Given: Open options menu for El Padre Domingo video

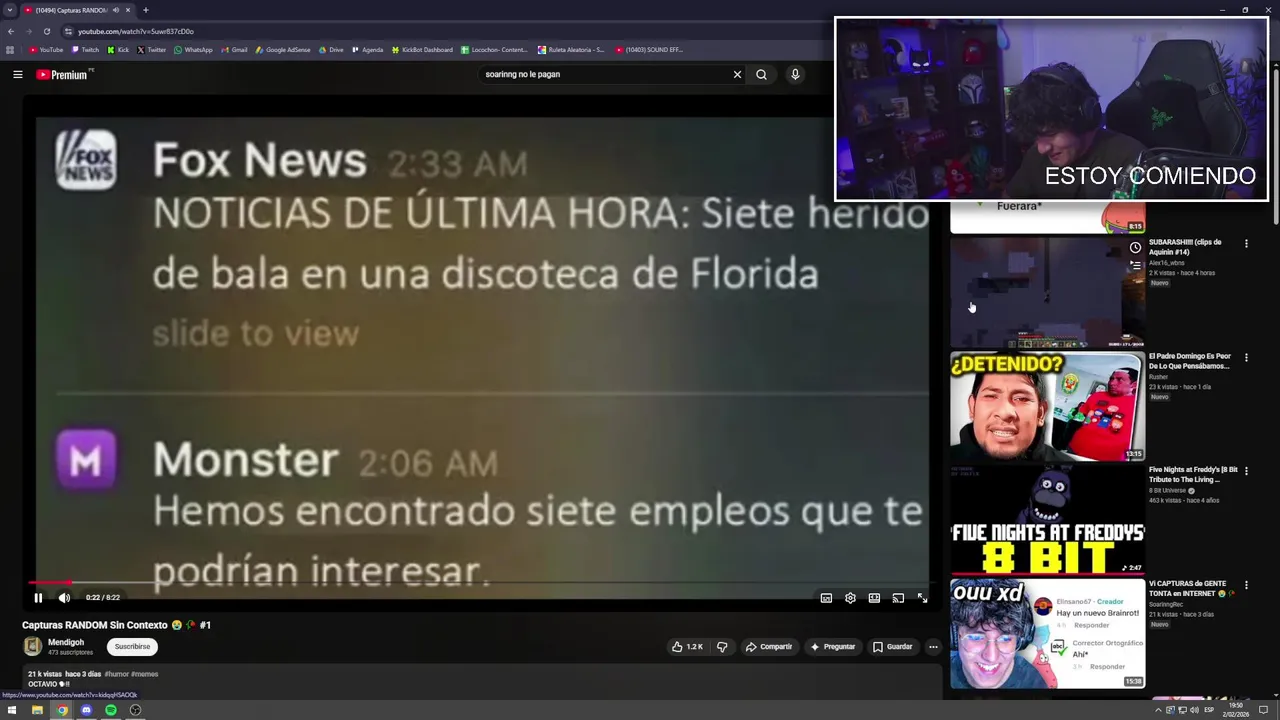Looking at the screenshot, I should (1246, 357).
